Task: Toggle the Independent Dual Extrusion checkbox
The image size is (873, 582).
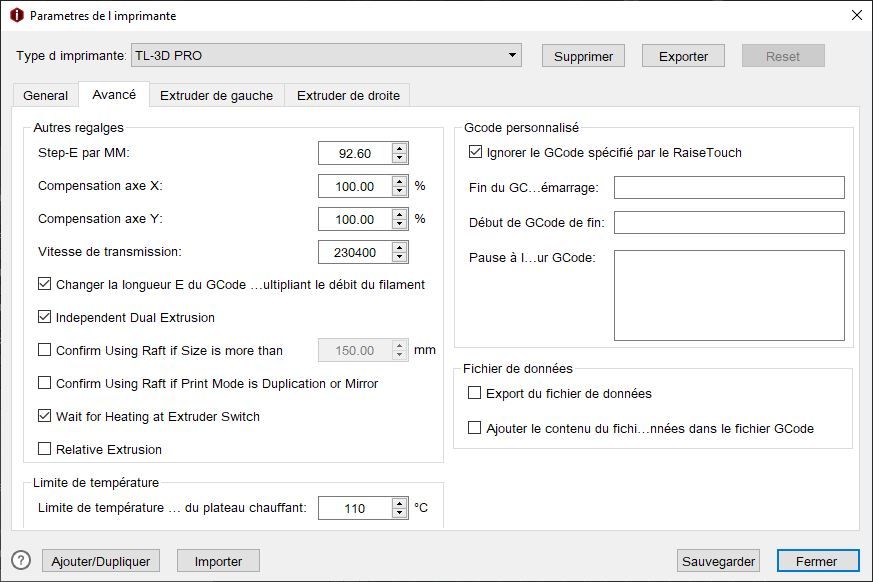Action: click(x=45, y=318)
